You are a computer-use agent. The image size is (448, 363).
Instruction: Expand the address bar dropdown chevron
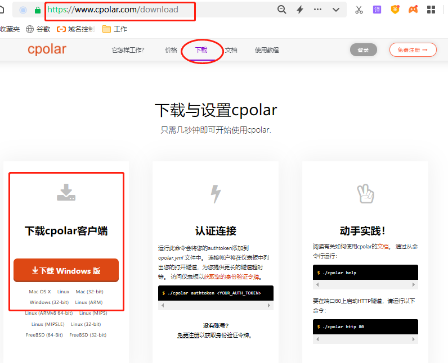336,10
